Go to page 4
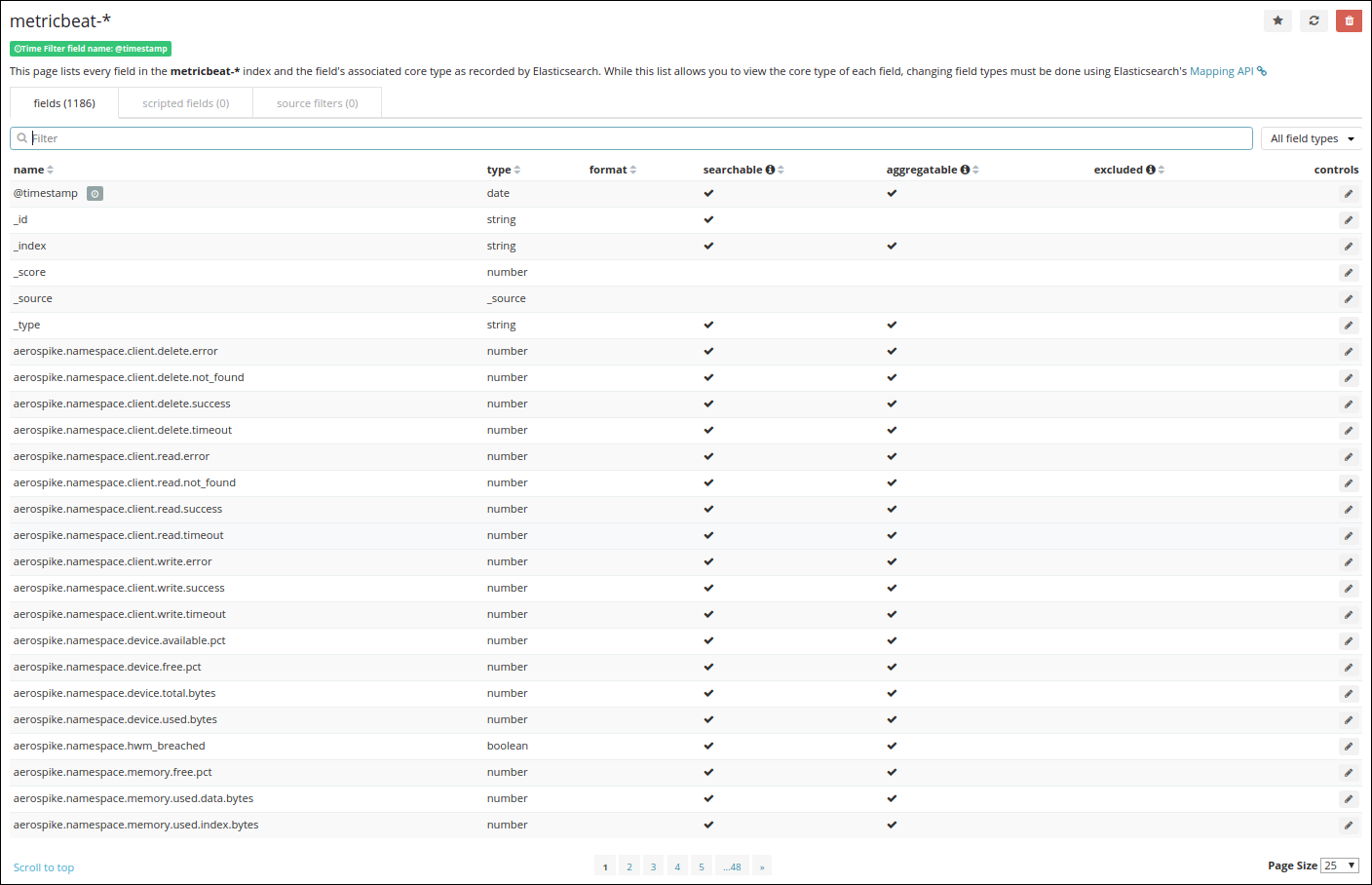Image resolution: width=1372 pixels, height=885 pixels. point(677,866)
